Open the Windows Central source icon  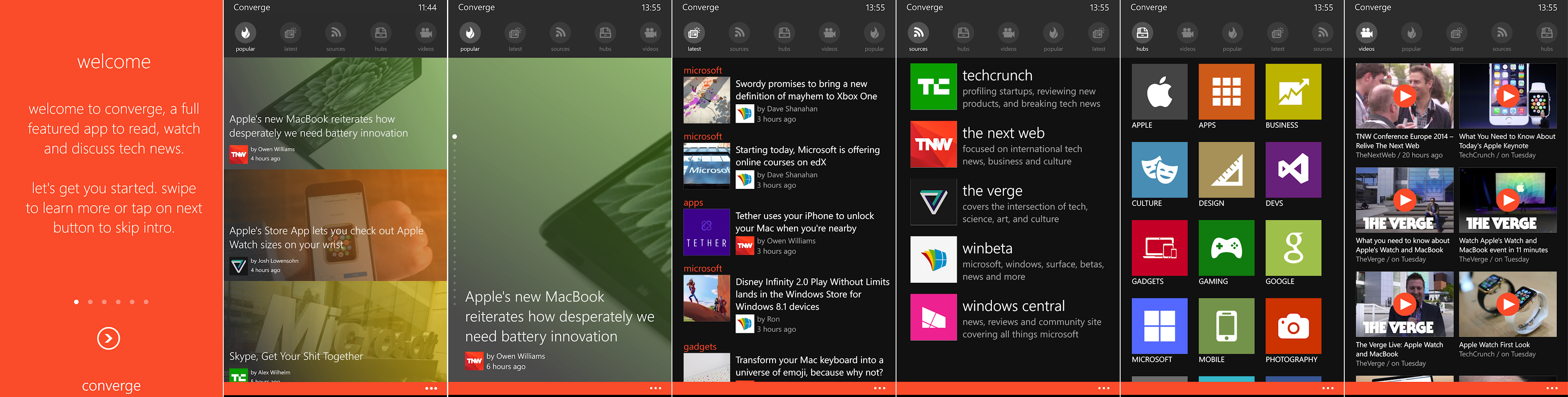tap(933, 317)
